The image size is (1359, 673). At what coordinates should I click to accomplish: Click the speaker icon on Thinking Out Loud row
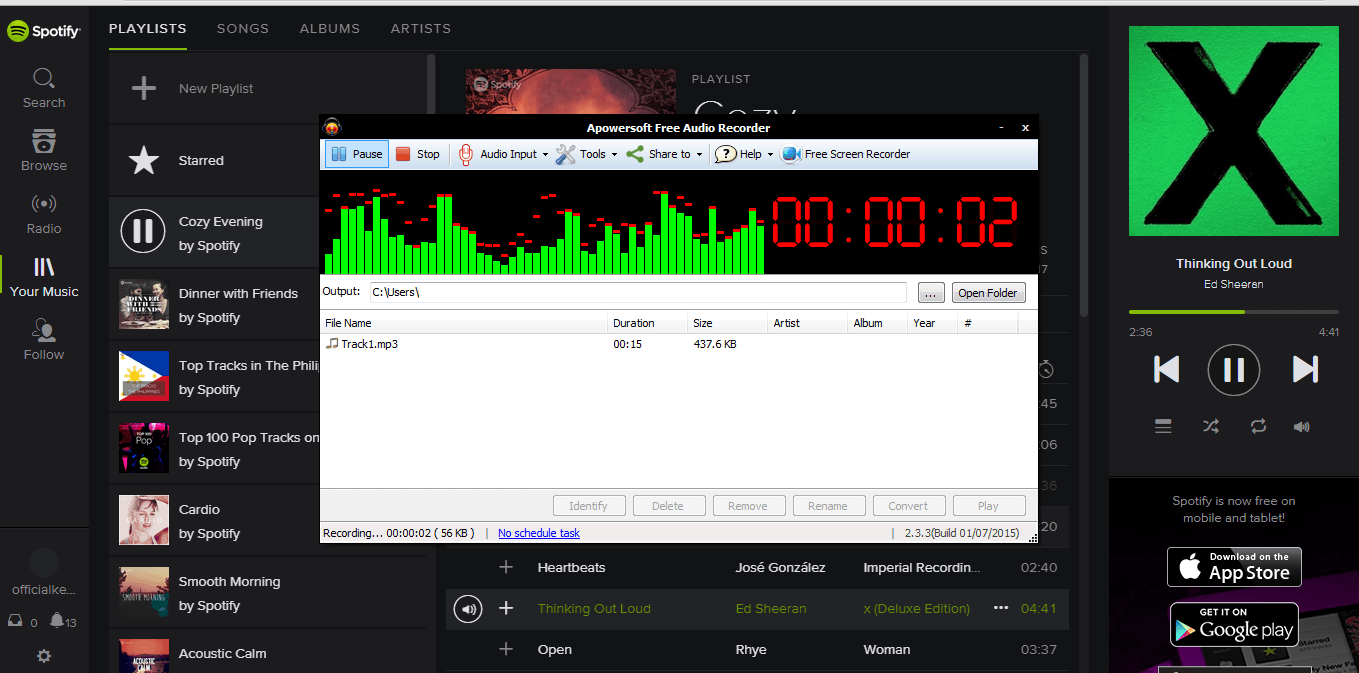pos(467,608)
